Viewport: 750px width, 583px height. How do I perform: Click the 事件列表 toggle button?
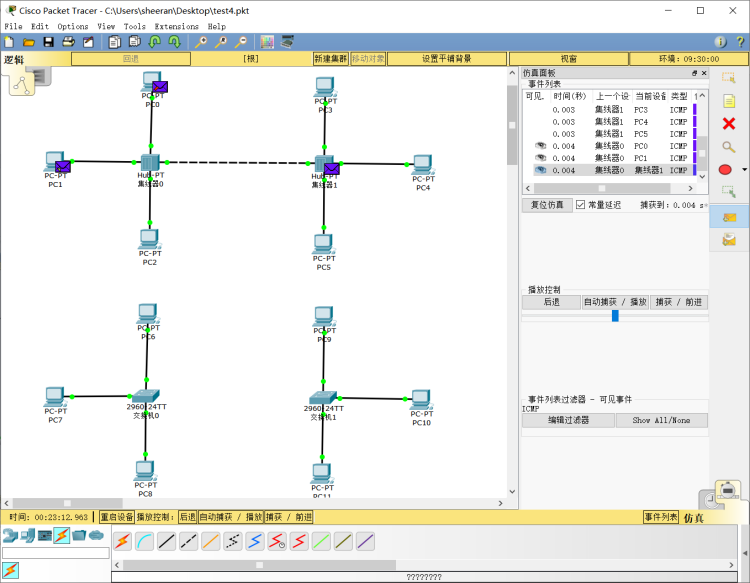[661, 517]
